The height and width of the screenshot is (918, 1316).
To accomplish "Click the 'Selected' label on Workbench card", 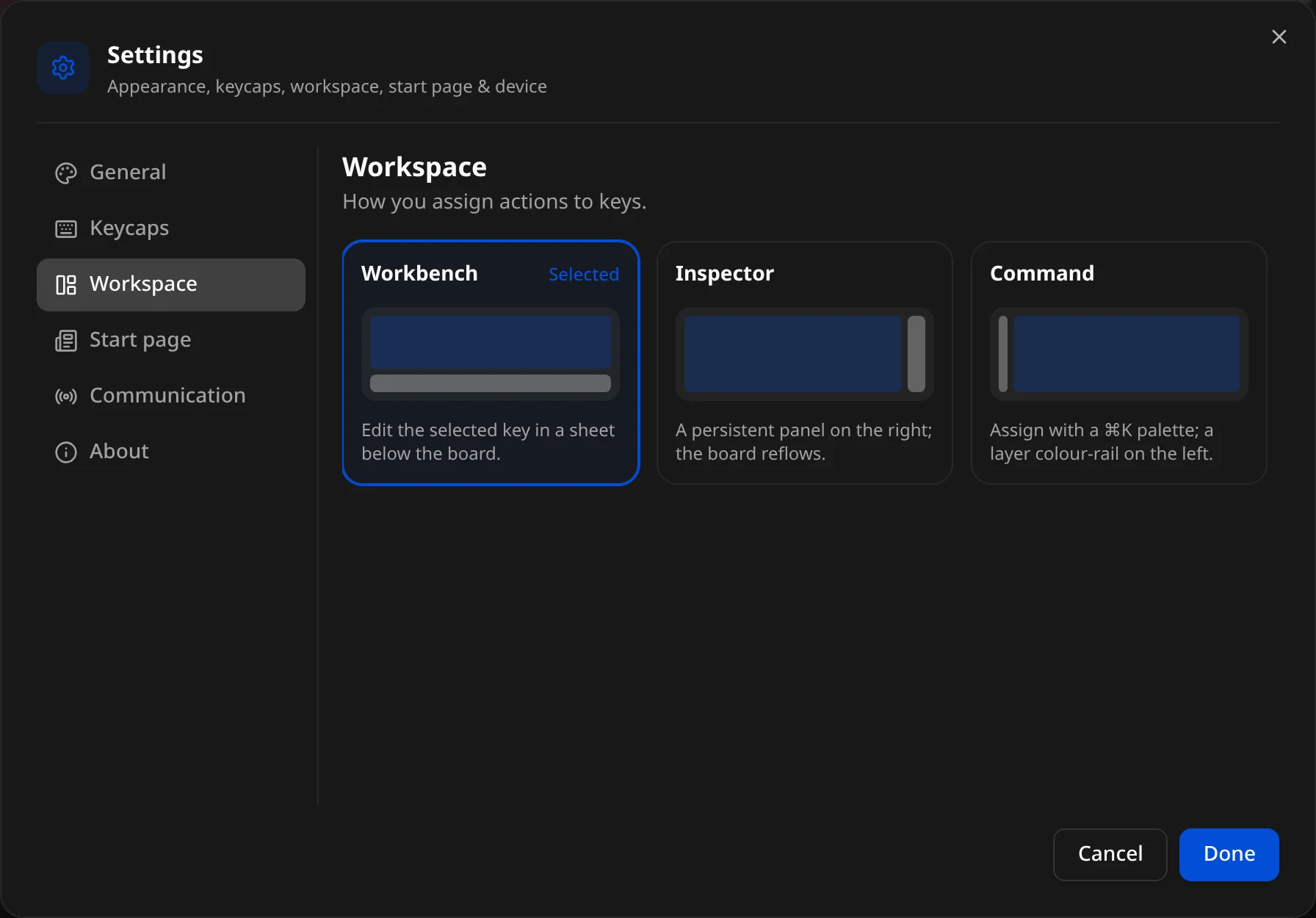I will click(584, 275).
